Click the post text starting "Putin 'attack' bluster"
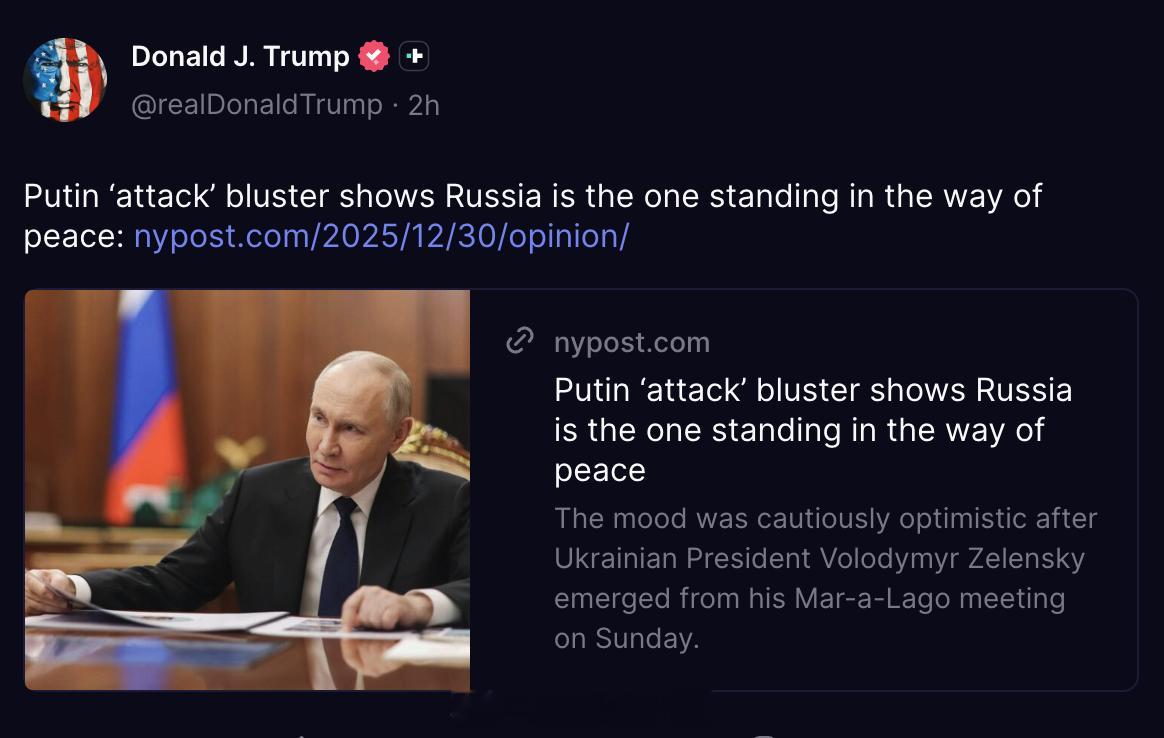 (x=533, y=216)
